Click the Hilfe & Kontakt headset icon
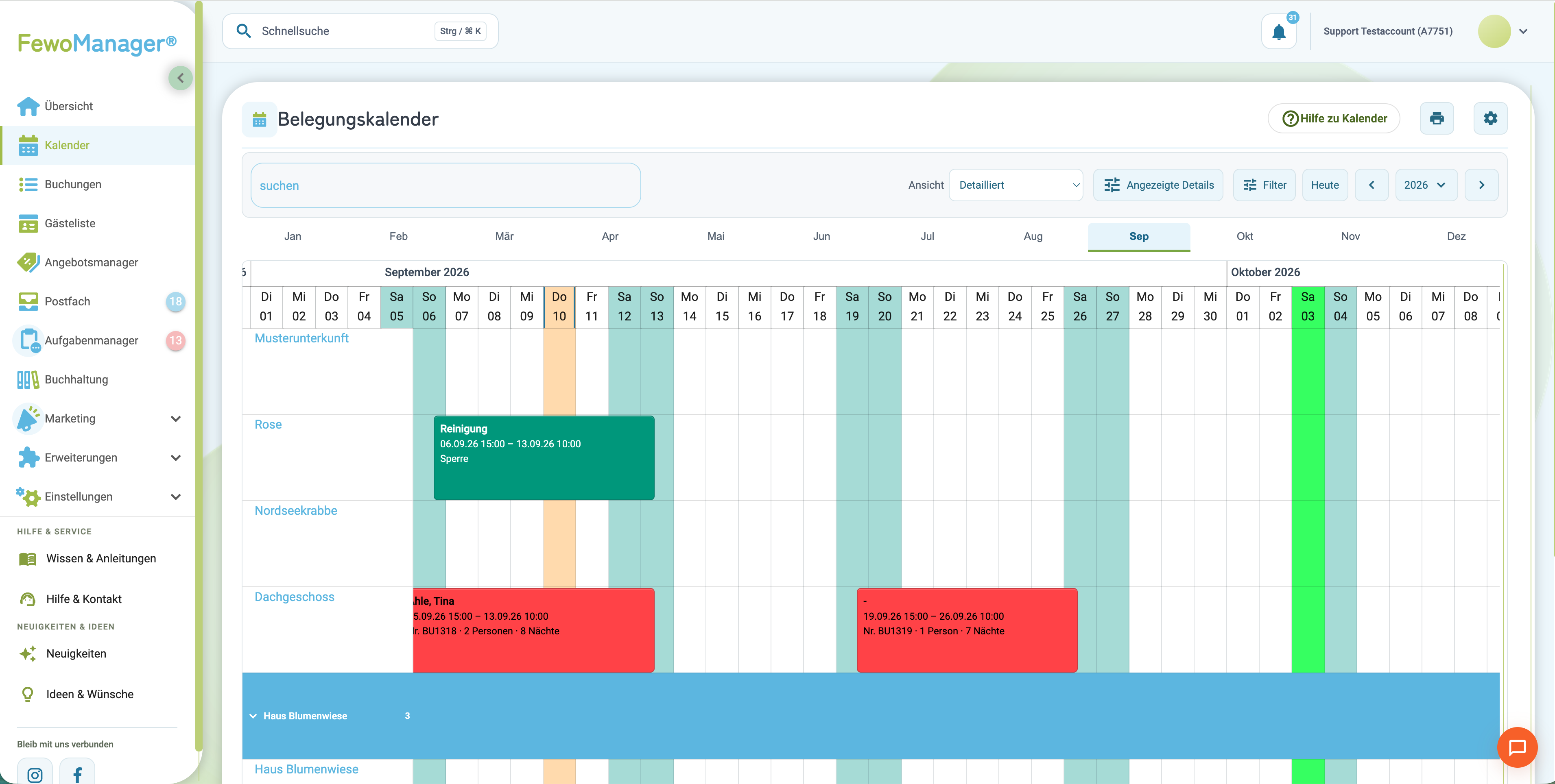The image size is (1555, 784). pyautogui.click(x=28, y=599)
